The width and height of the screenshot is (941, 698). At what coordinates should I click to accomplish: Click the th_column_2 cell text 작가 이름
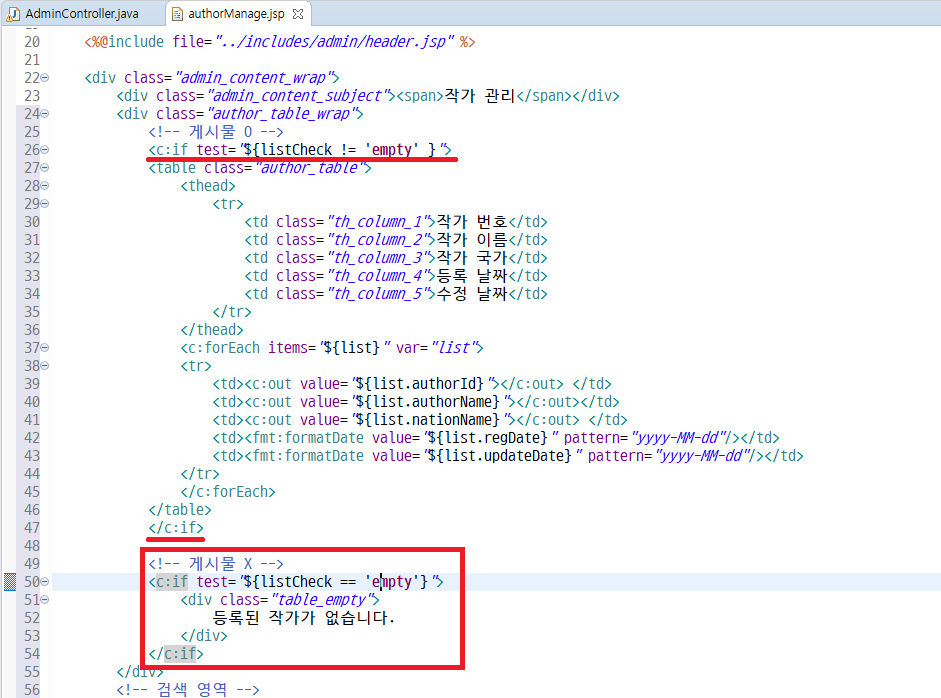(x=472, y=239)
